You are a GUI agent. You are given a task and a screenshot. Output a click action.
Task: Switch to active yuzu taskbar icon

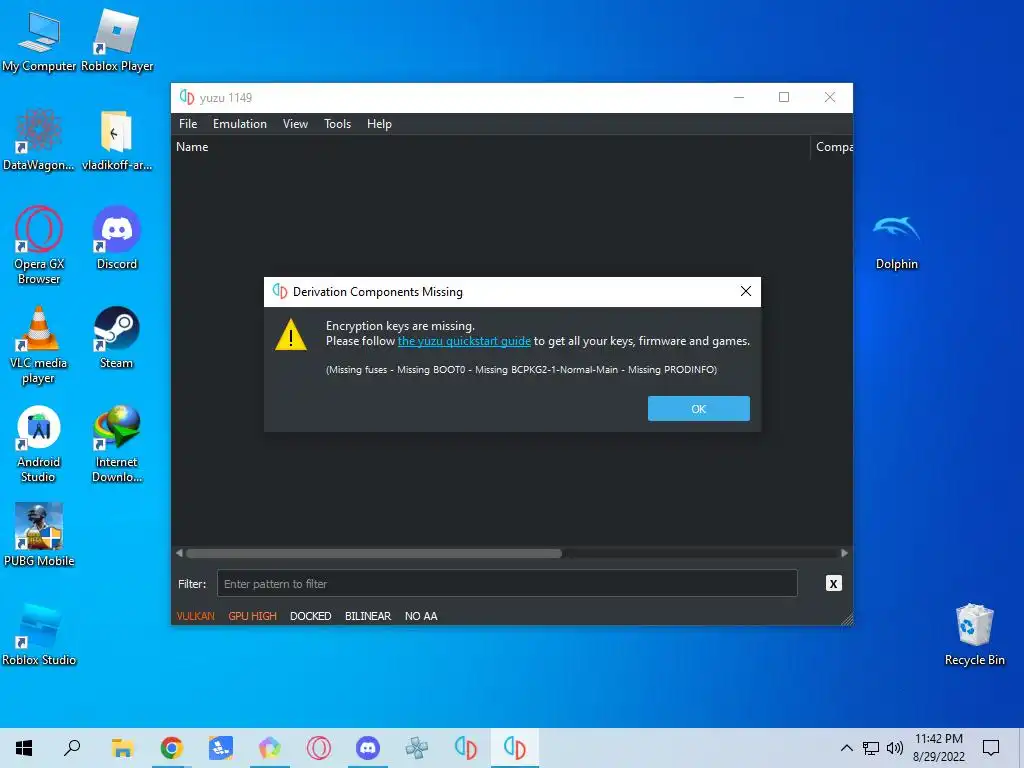tap(515, 748)
